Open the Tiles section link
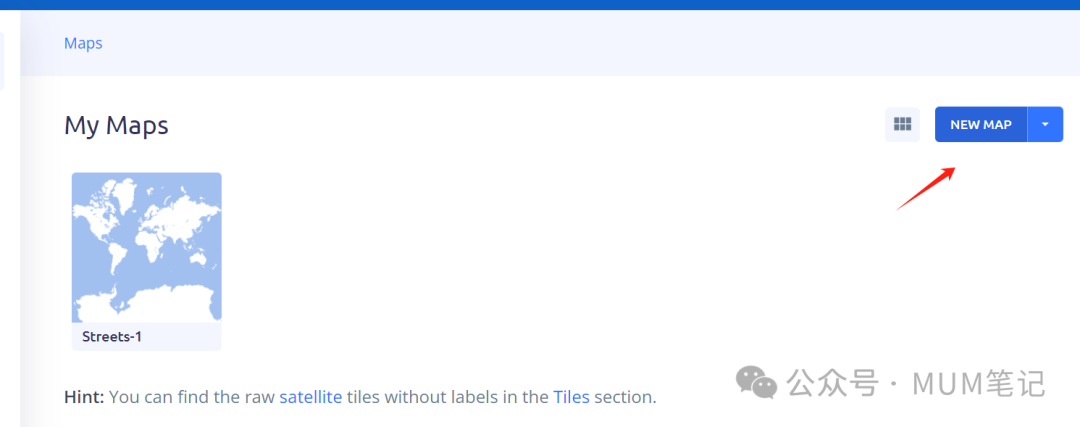 point(571,397)
